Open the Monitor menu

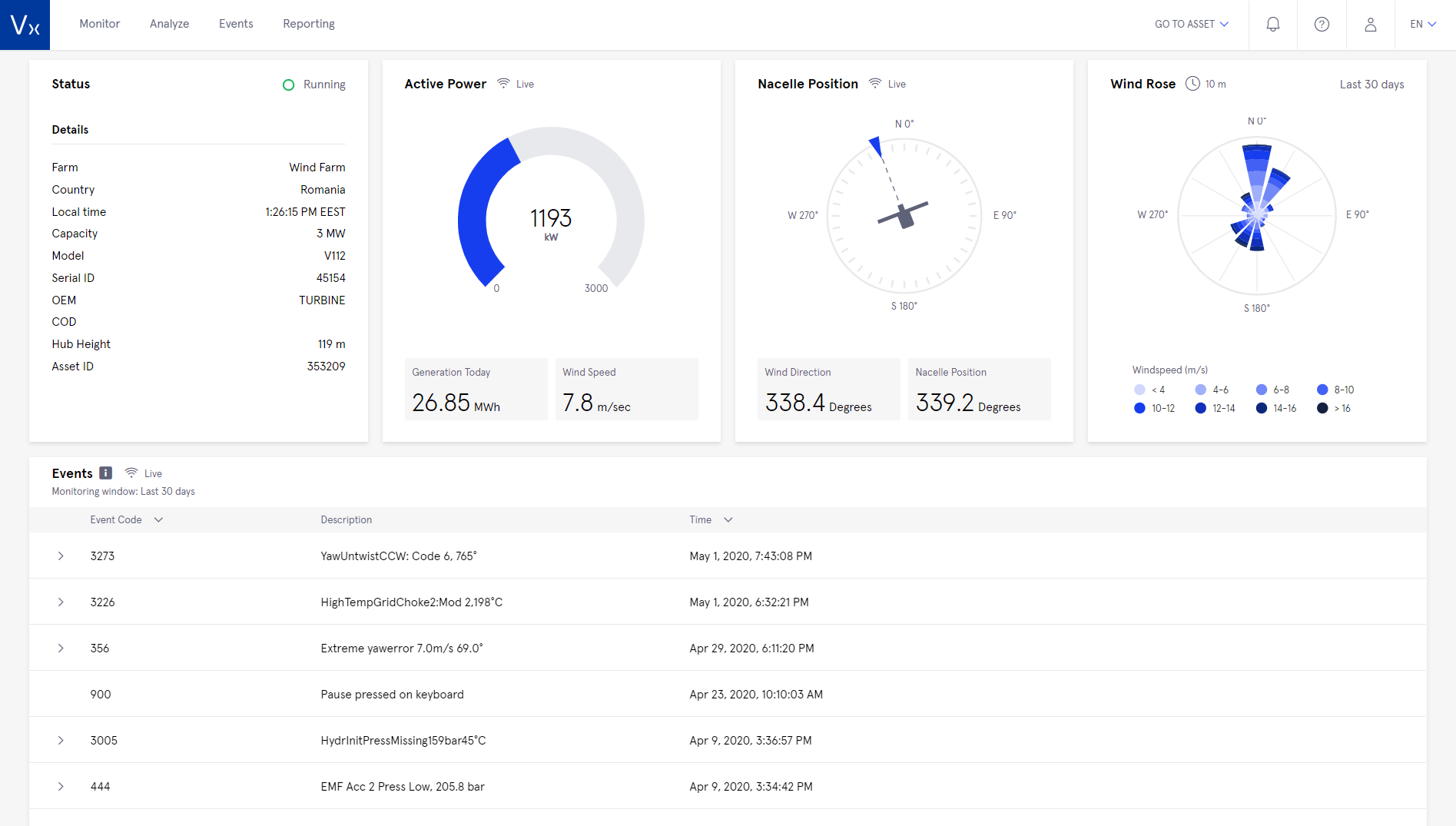coord(100,24)
